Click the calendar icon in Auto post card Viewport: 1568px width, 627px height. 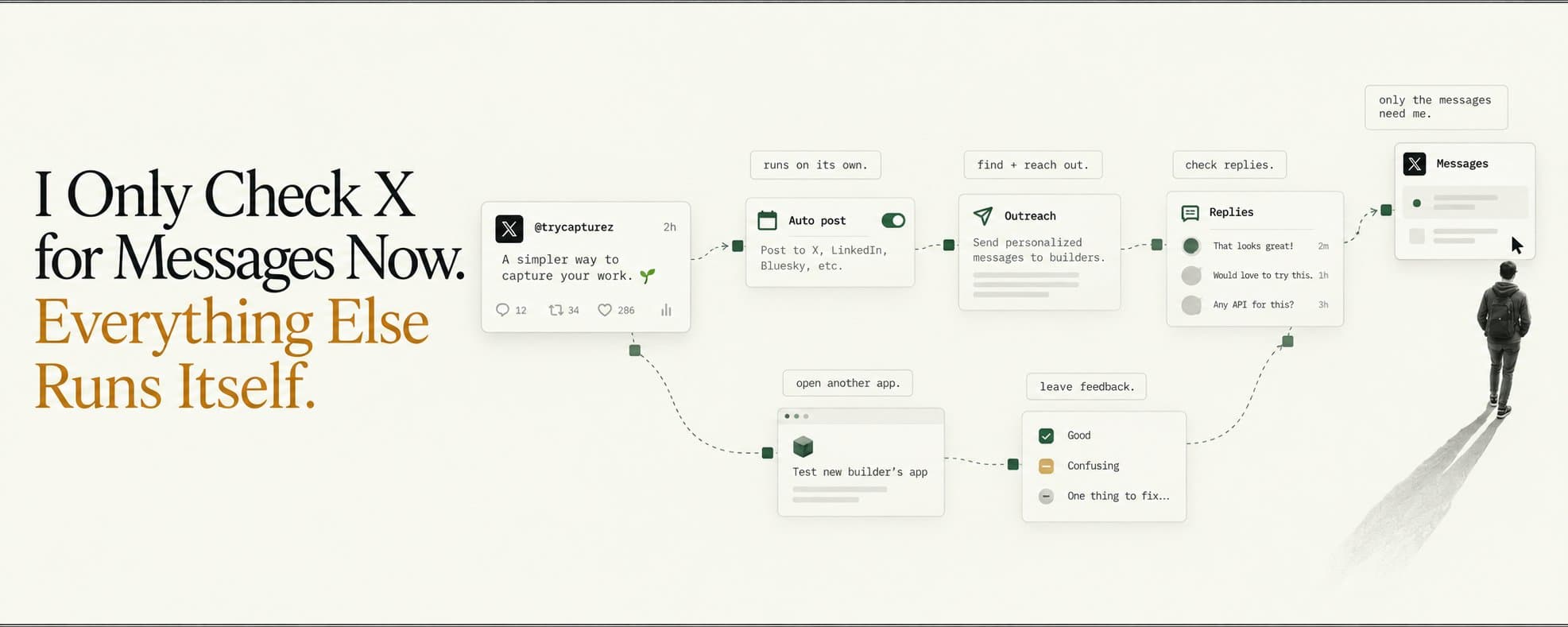point(767,220)
